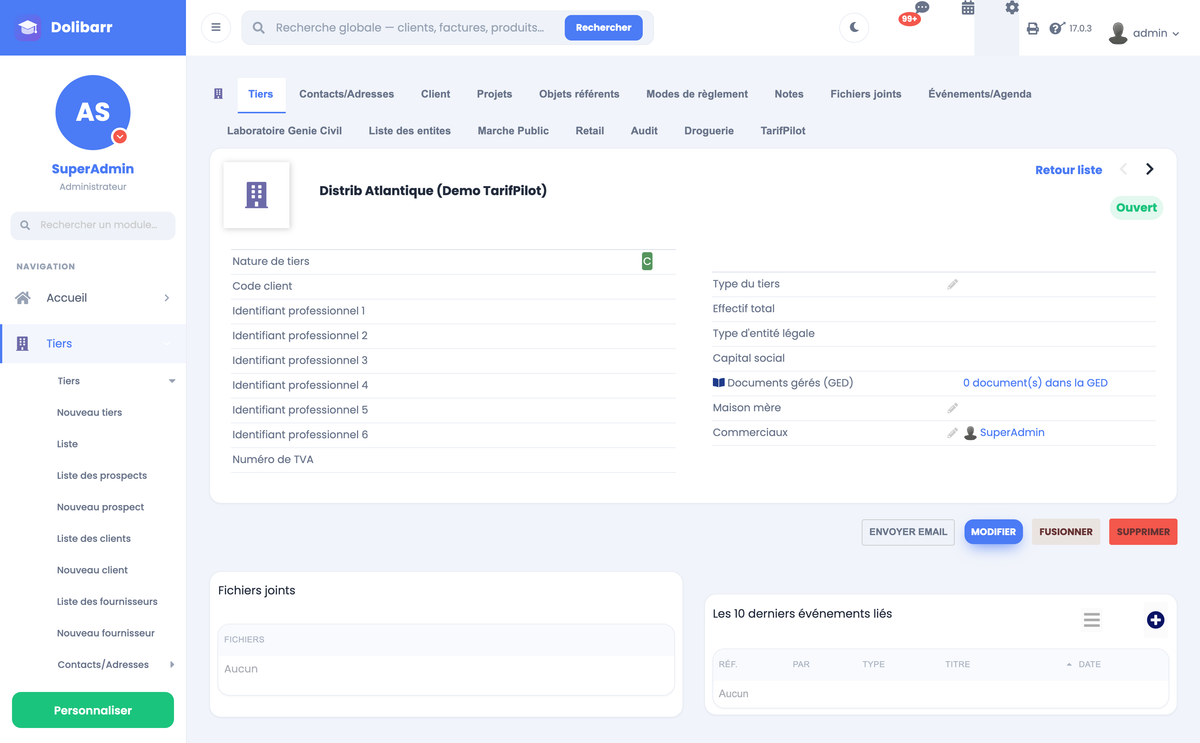Open Modes de règlement tab
This screenshot has width=1200, height=743.
pos(697,94)
